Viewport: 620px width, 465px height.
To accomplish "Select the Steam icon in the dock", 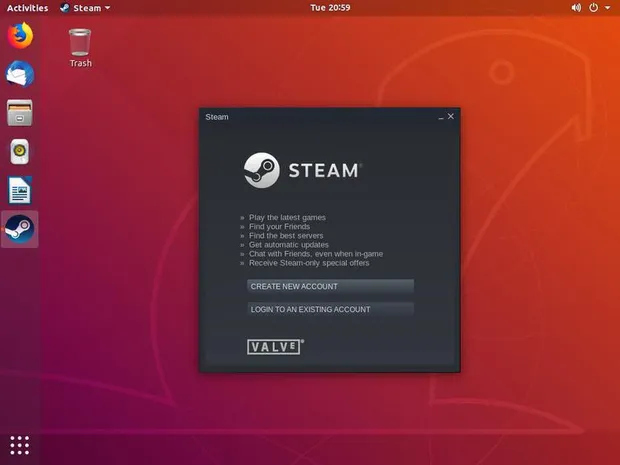I will (20, 229).
